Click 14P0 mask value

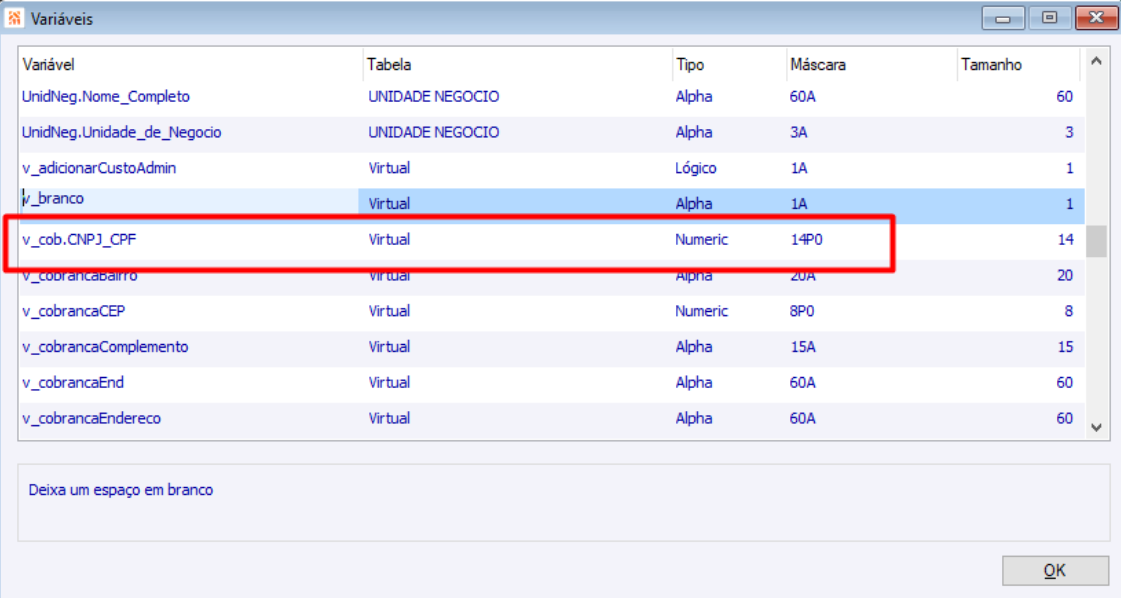806,240
